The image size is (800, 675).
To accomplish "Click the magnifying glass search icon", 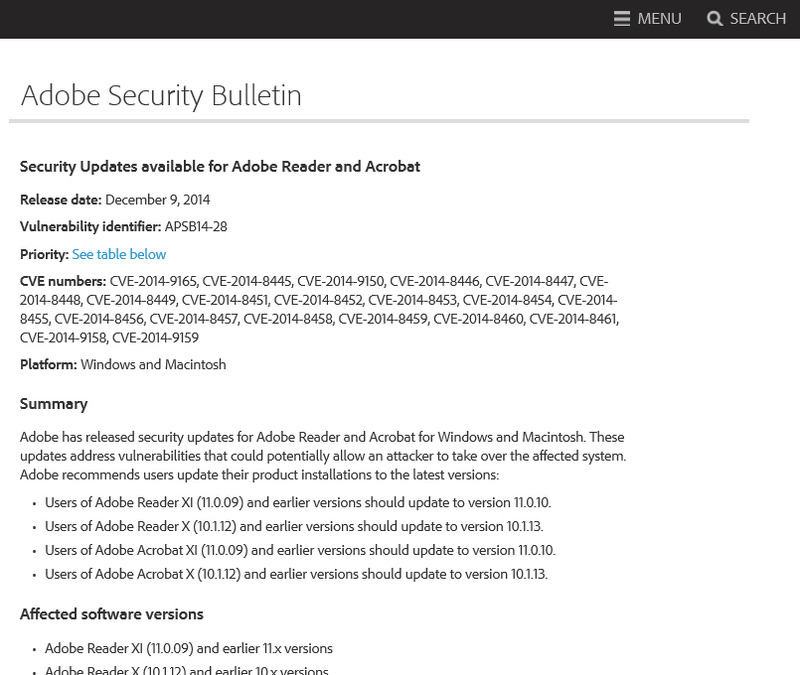I will point(714,19).
